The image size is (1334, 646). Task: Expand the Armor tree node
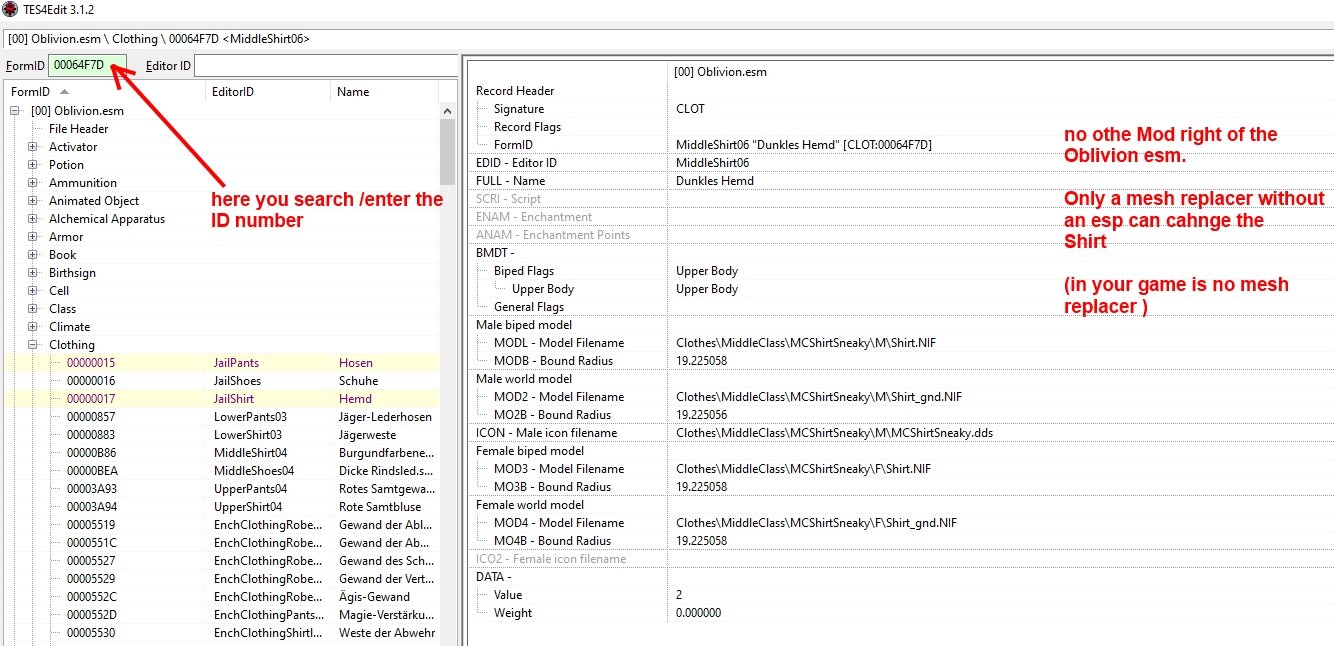[x=33, y=237]
